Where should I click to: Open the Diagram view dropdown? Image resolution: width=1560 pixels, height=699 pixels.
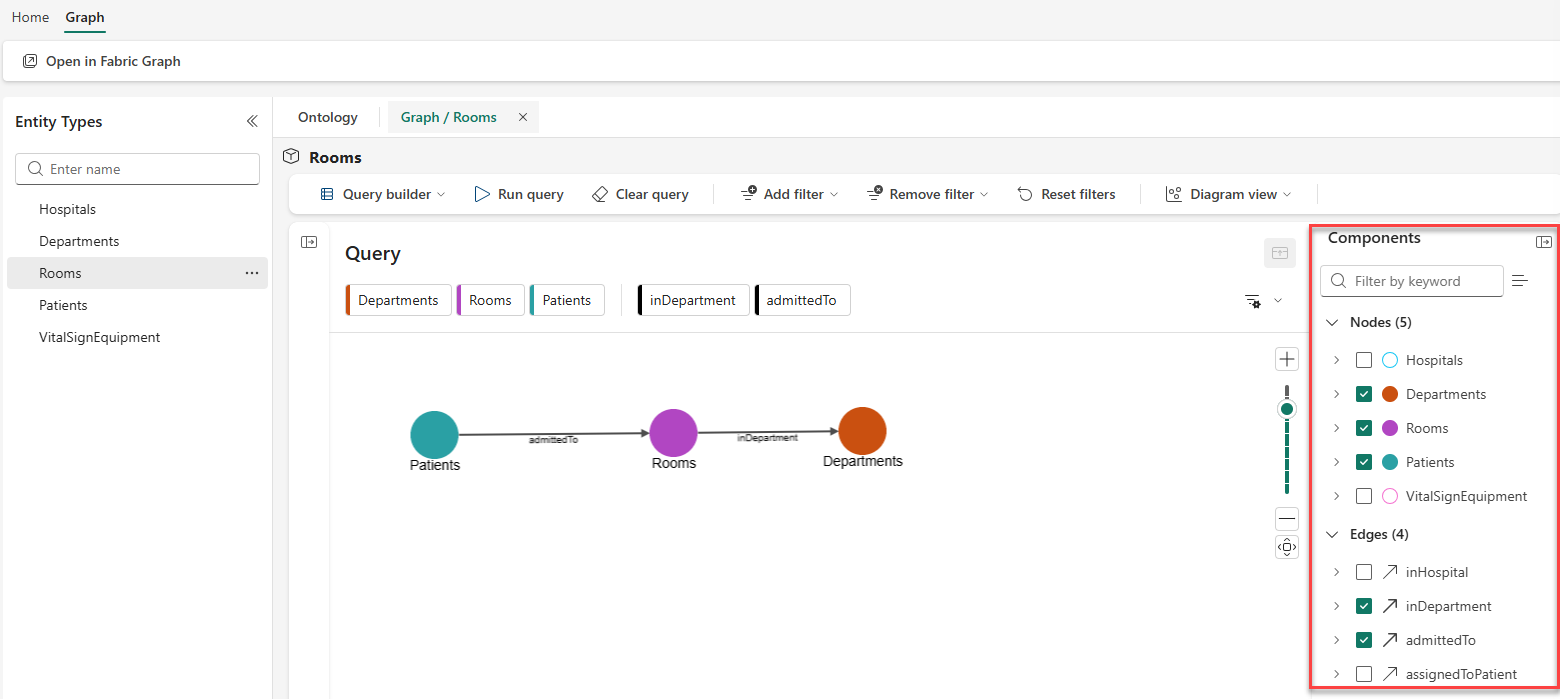pos(1228,194)
